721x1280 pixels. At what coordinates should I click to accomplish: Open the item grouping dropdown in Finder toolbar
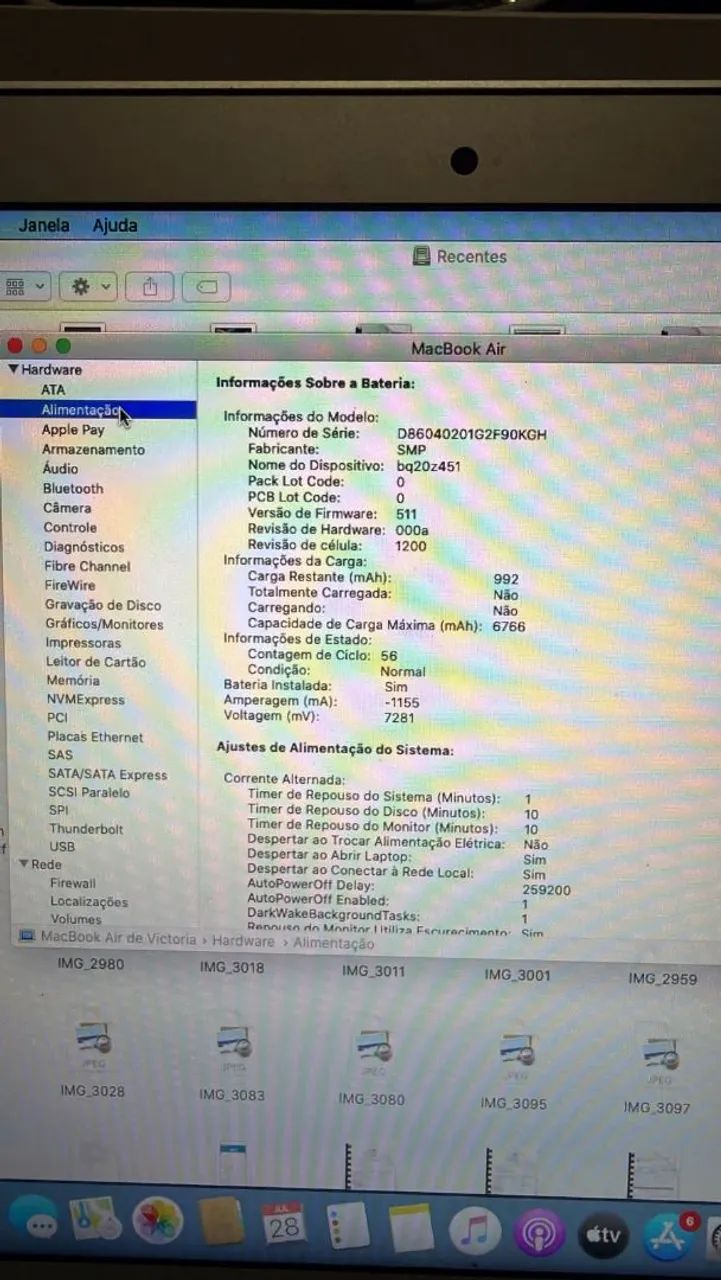click(x=25, y=286)
